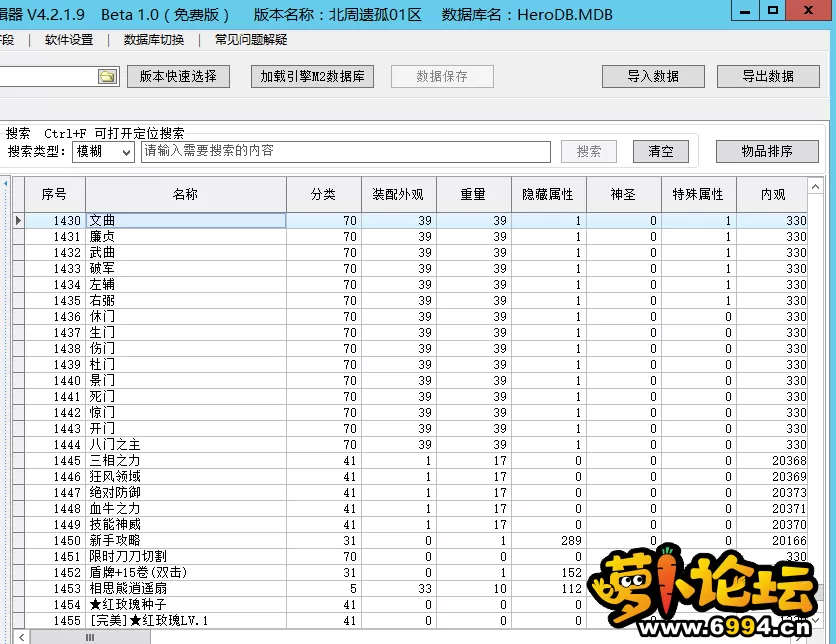Select the 绝对防御 name cell

[x=186, y=492]
